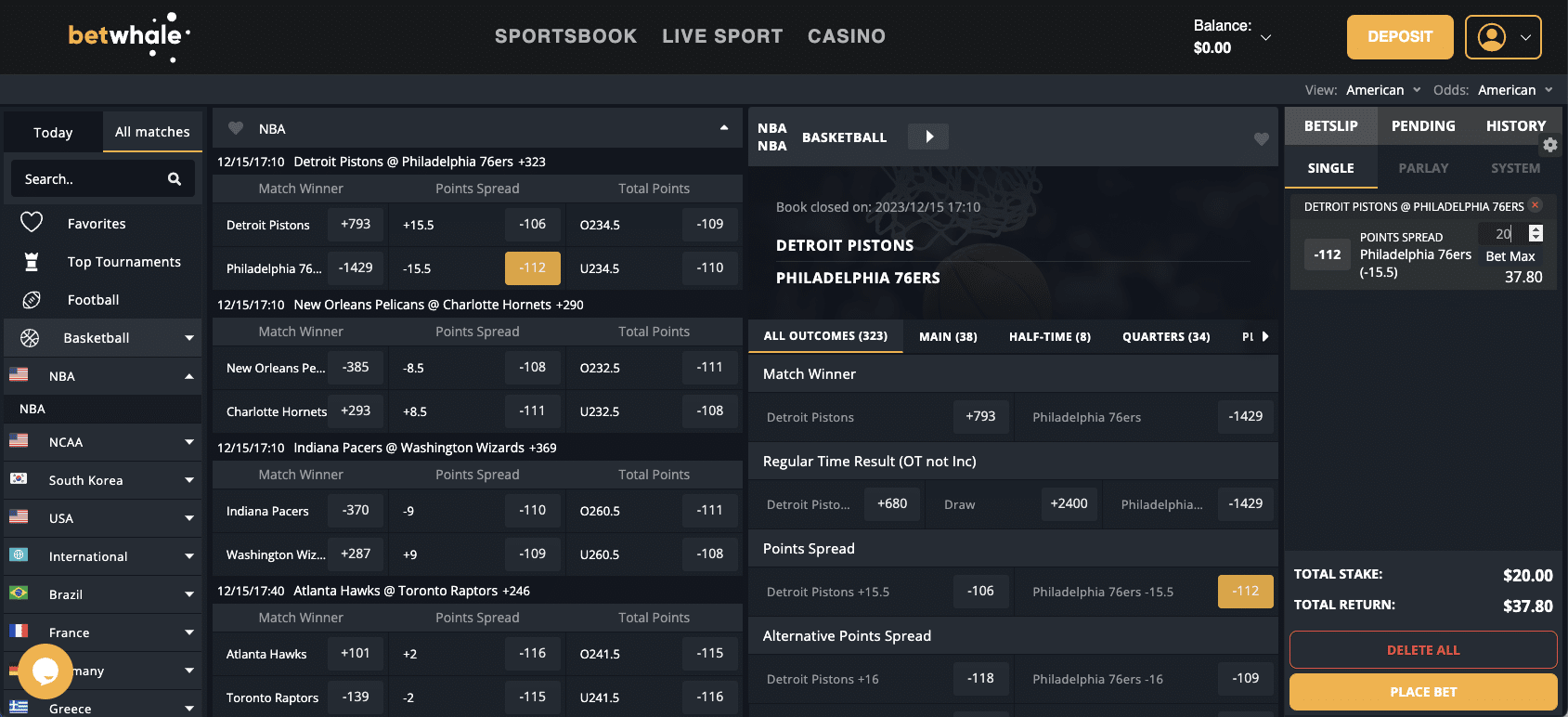Click the search magnifier icon
Image resolution: width=1568 pixels, height=717 pixels.
tap(175, 179)
